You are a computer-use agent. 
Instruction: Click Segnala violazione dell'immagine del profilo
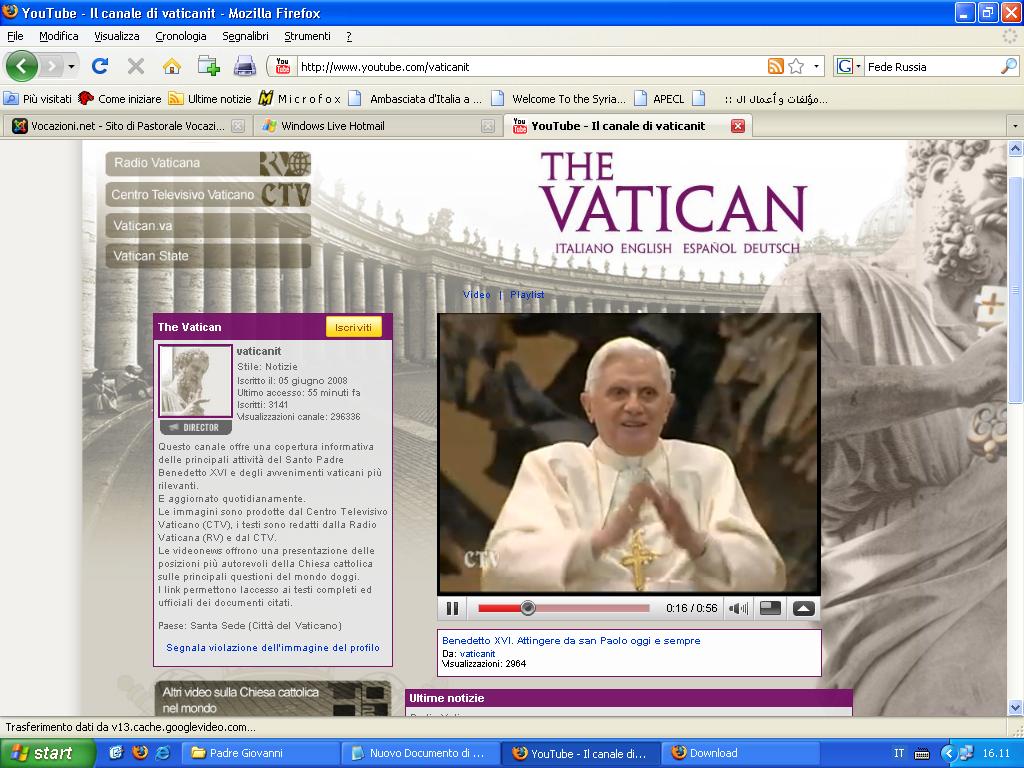(273, 648)
